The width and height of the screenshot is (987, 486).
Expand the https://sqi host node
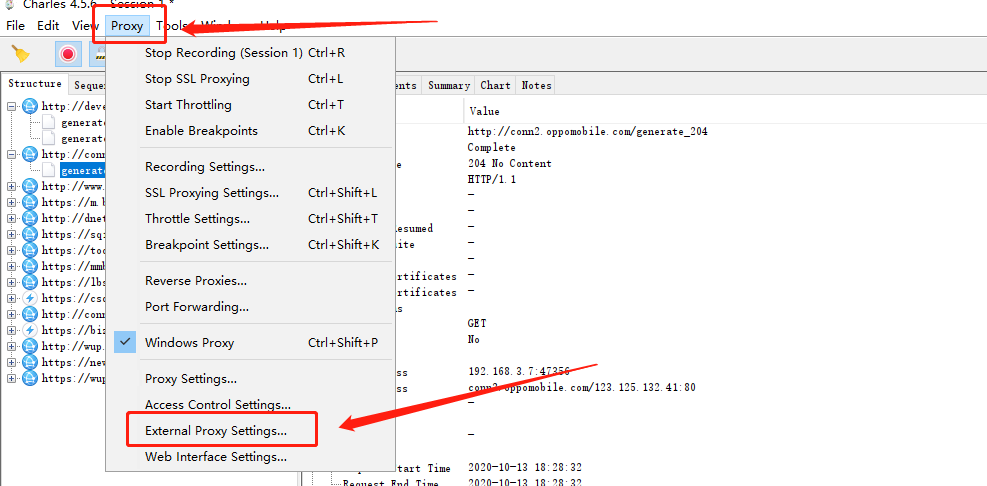pyautogui.click(x=11, y=235)
